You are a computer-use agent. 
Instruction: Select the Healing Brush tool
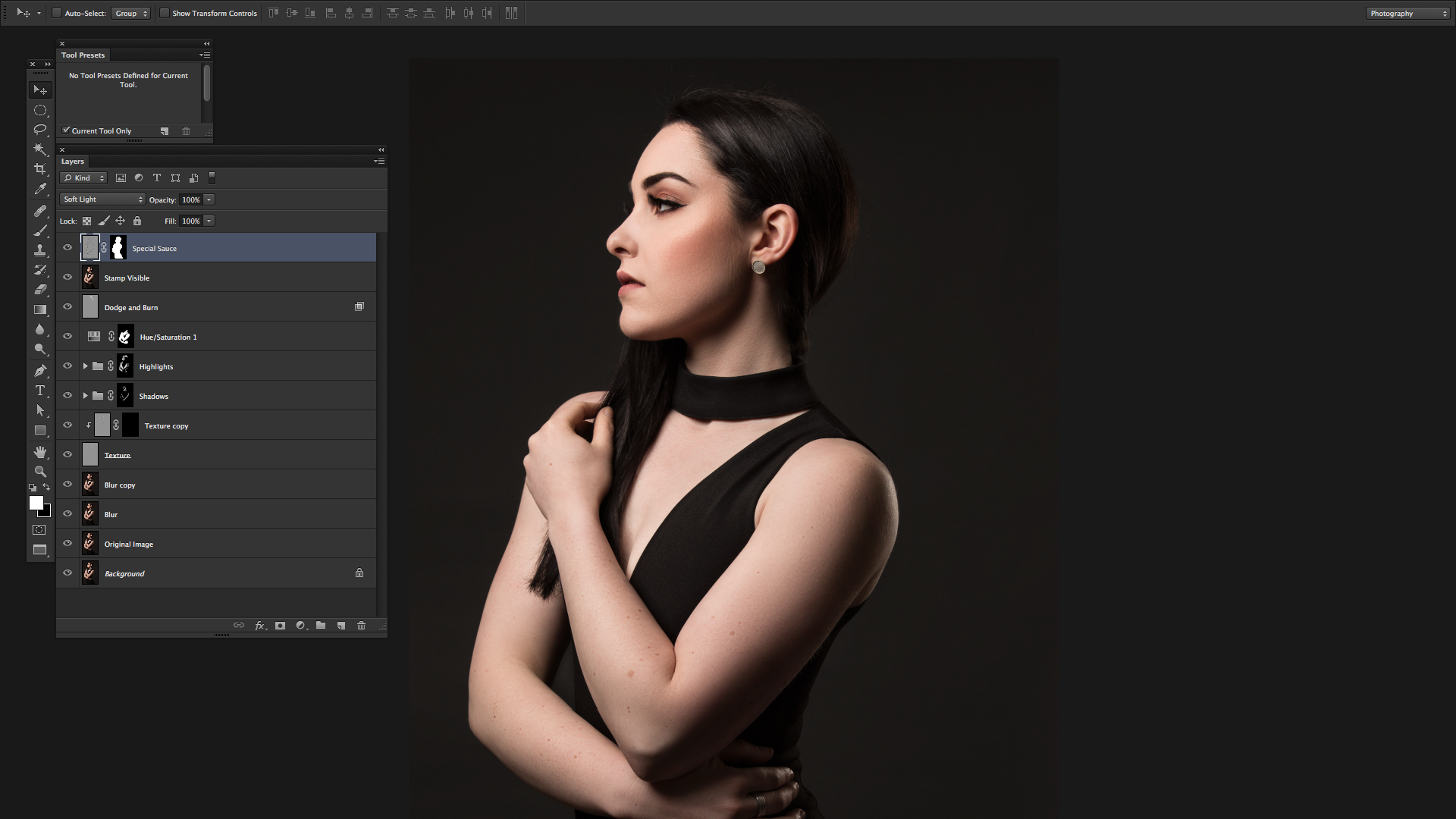point(39,212)
